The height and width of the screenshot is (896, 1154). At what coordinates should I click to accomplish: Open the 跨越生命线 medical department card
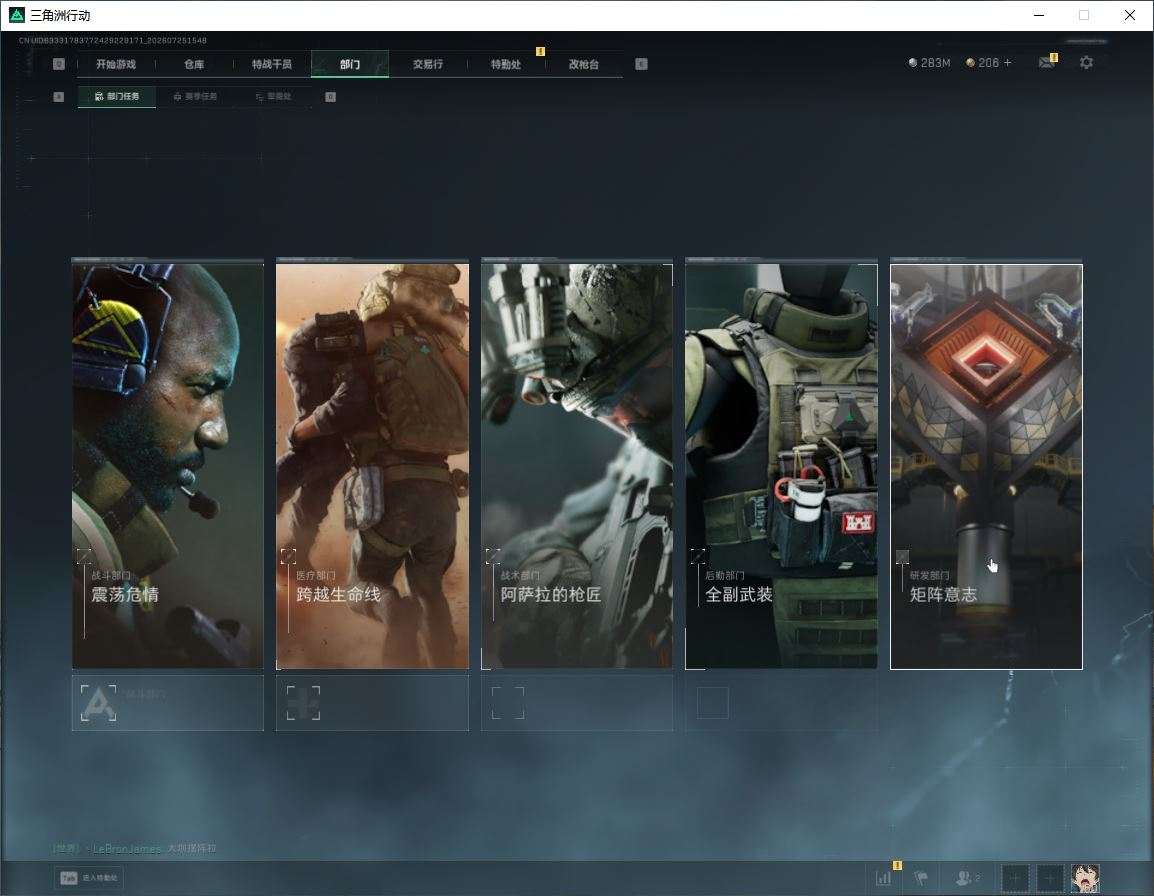click(372, 465)
